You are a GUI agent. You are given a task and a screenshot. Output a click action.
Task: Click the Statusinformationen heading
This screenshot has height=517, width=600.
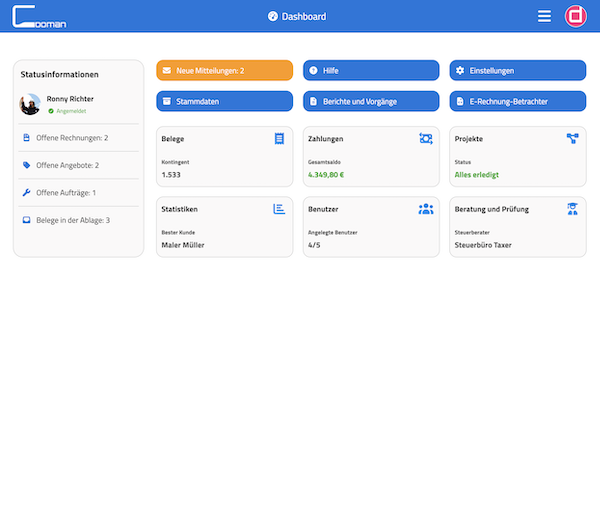tap(60, 75)
